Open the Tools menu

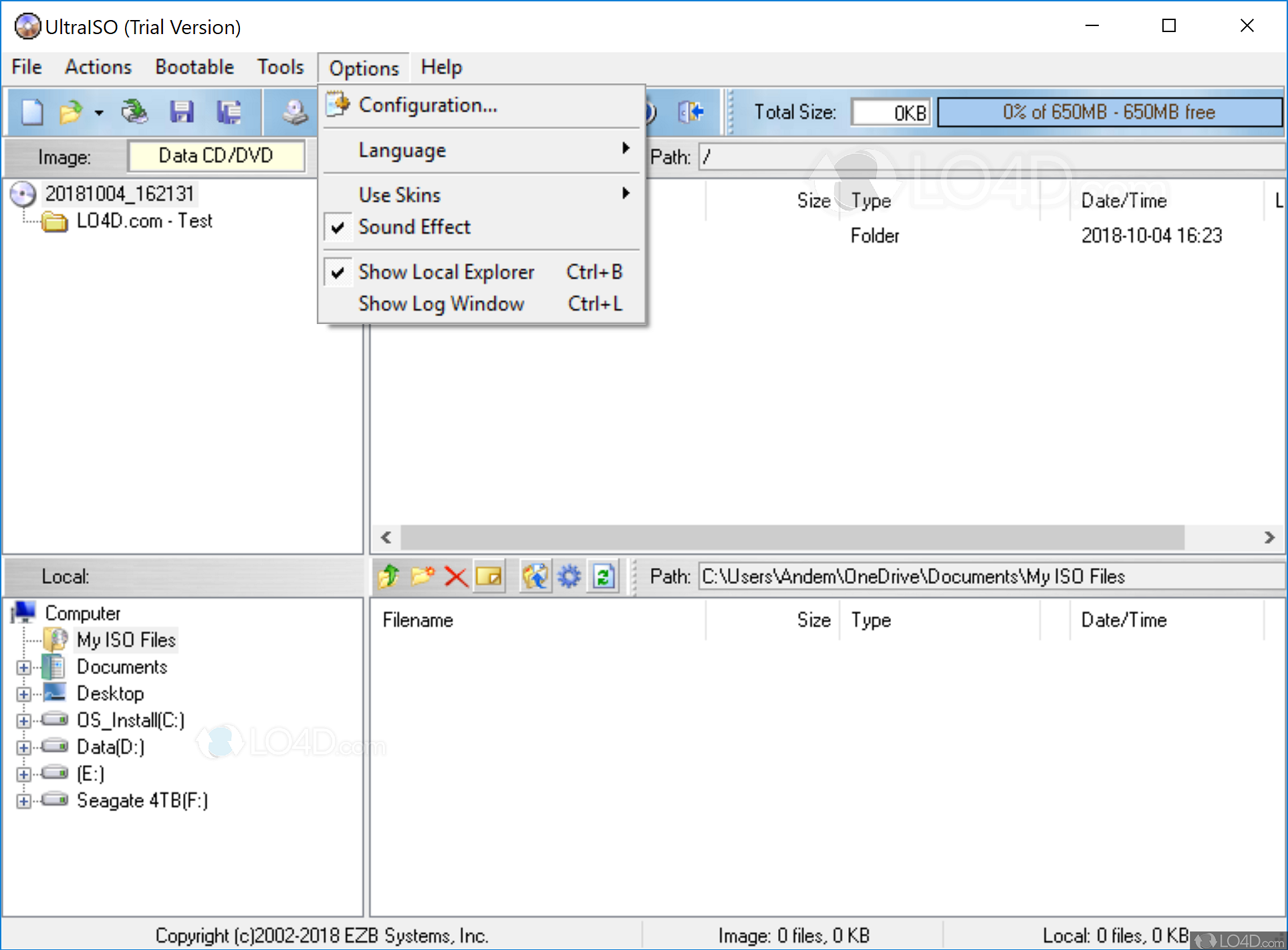280,67
